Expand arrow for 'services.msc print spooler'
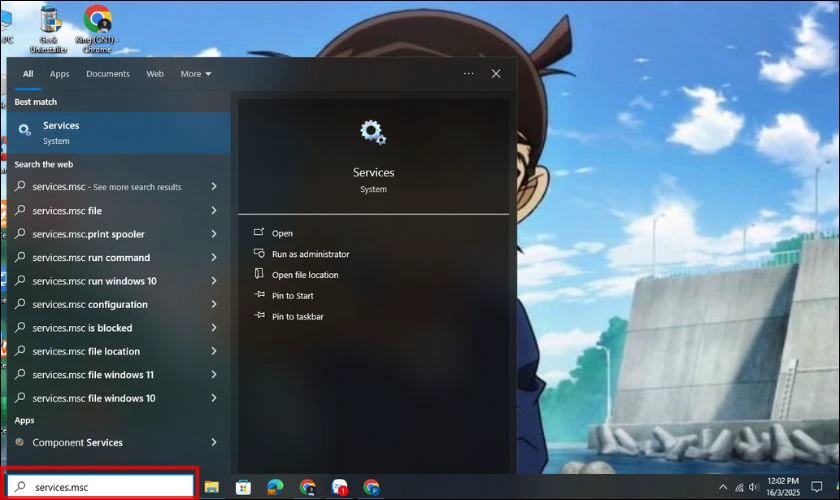This screenshot has height=500, width=840. (214, 234)
